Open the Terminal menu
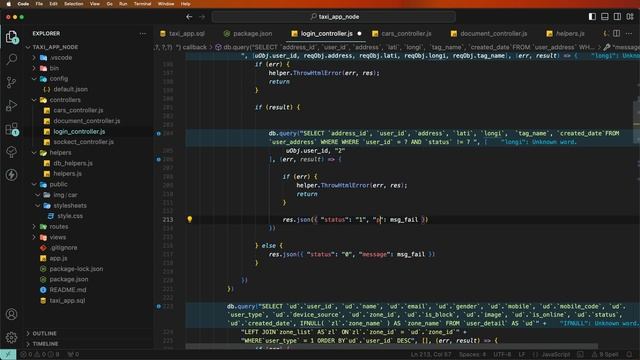 [x=142, y=4]
